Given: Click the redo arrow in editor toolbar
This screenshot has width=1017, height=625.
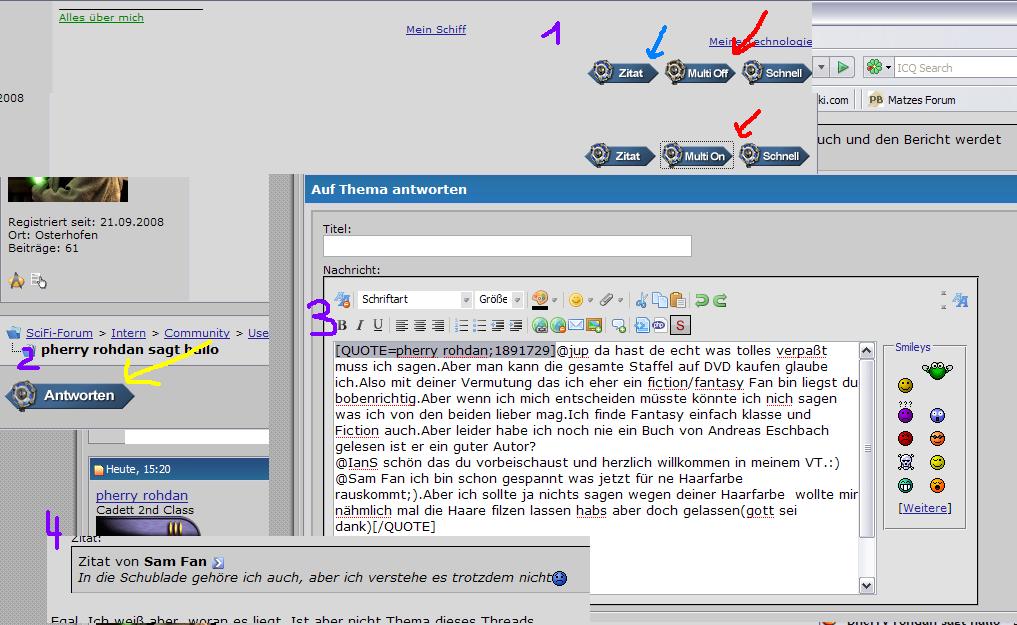Looking at the screenshot, I should [719, 300].
